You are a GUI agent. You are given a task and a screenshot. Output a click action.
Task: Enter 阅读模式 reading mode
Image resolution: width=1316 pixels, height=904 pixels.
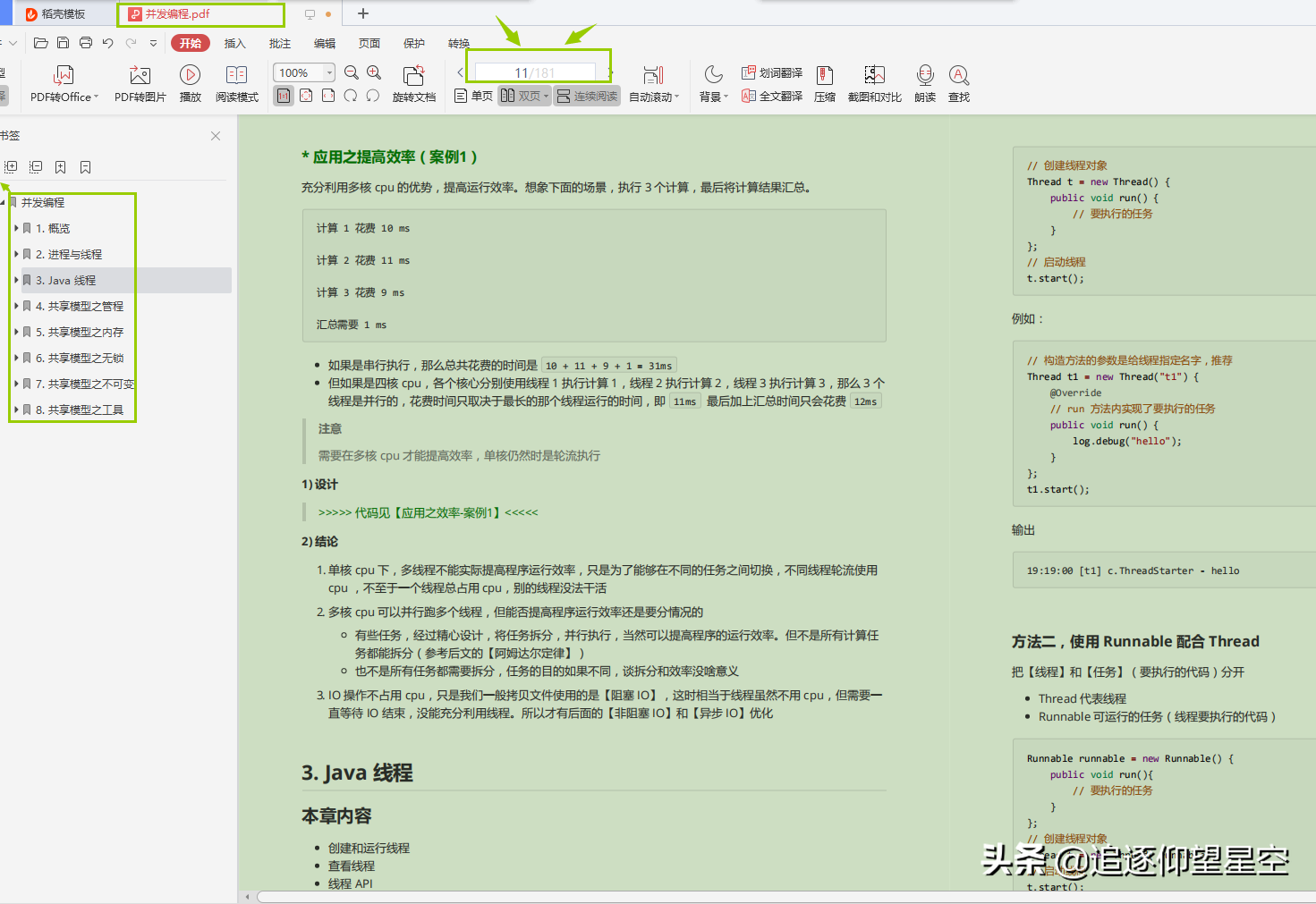click(237, 84)
